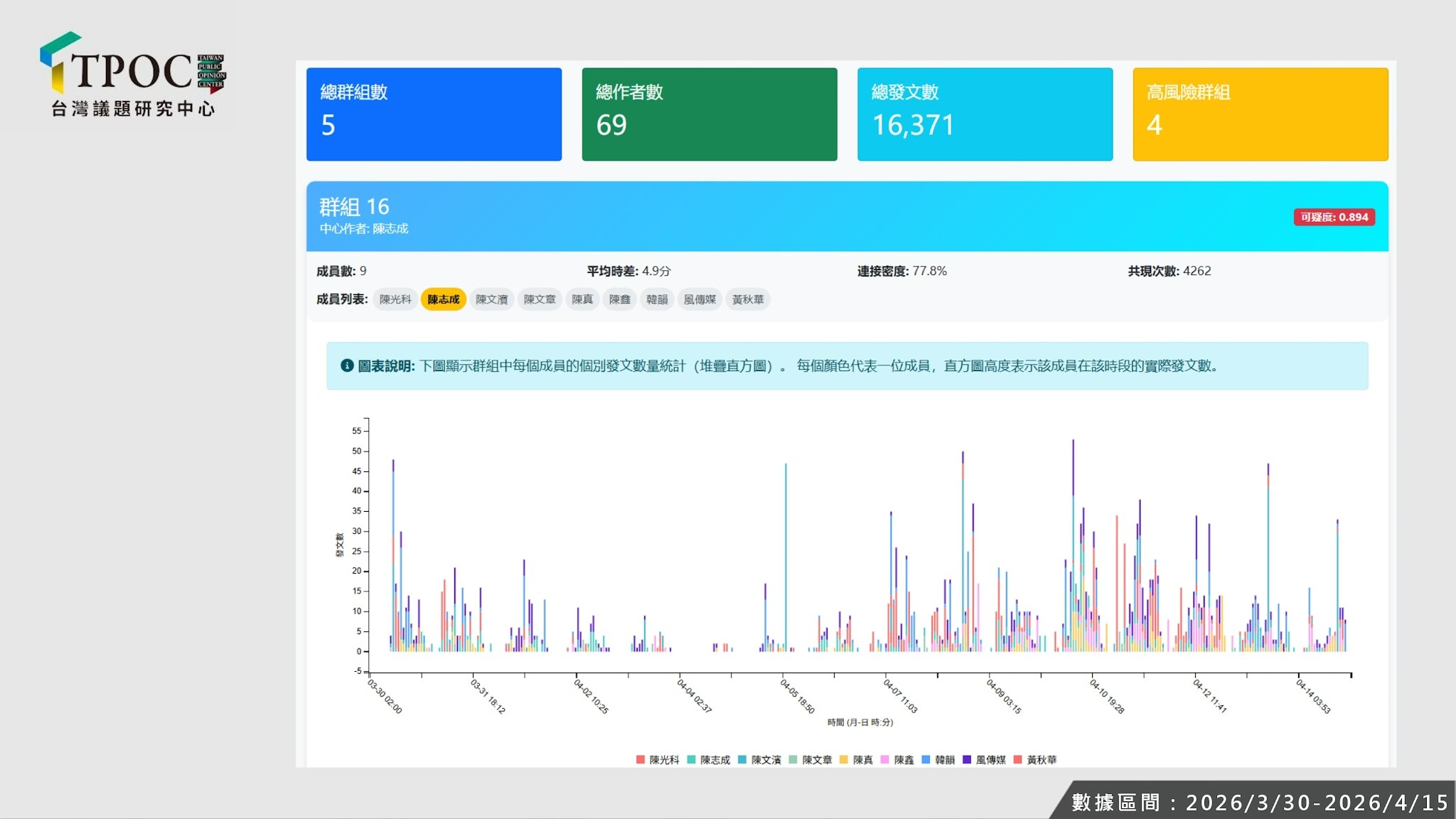Image resolution: width=1456 pixels, height=819 pixels.
Task: Select the 陳文章 member chip
Action: [x=540, y=300]
